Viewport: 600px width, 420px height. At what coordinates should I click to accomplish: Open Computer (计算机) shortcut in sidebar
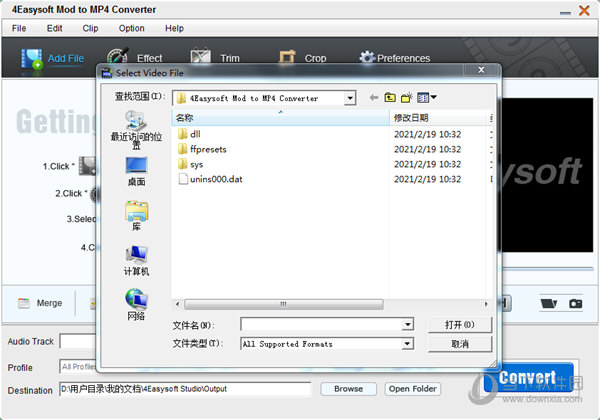pyautogui.click(x=136, y=261)
